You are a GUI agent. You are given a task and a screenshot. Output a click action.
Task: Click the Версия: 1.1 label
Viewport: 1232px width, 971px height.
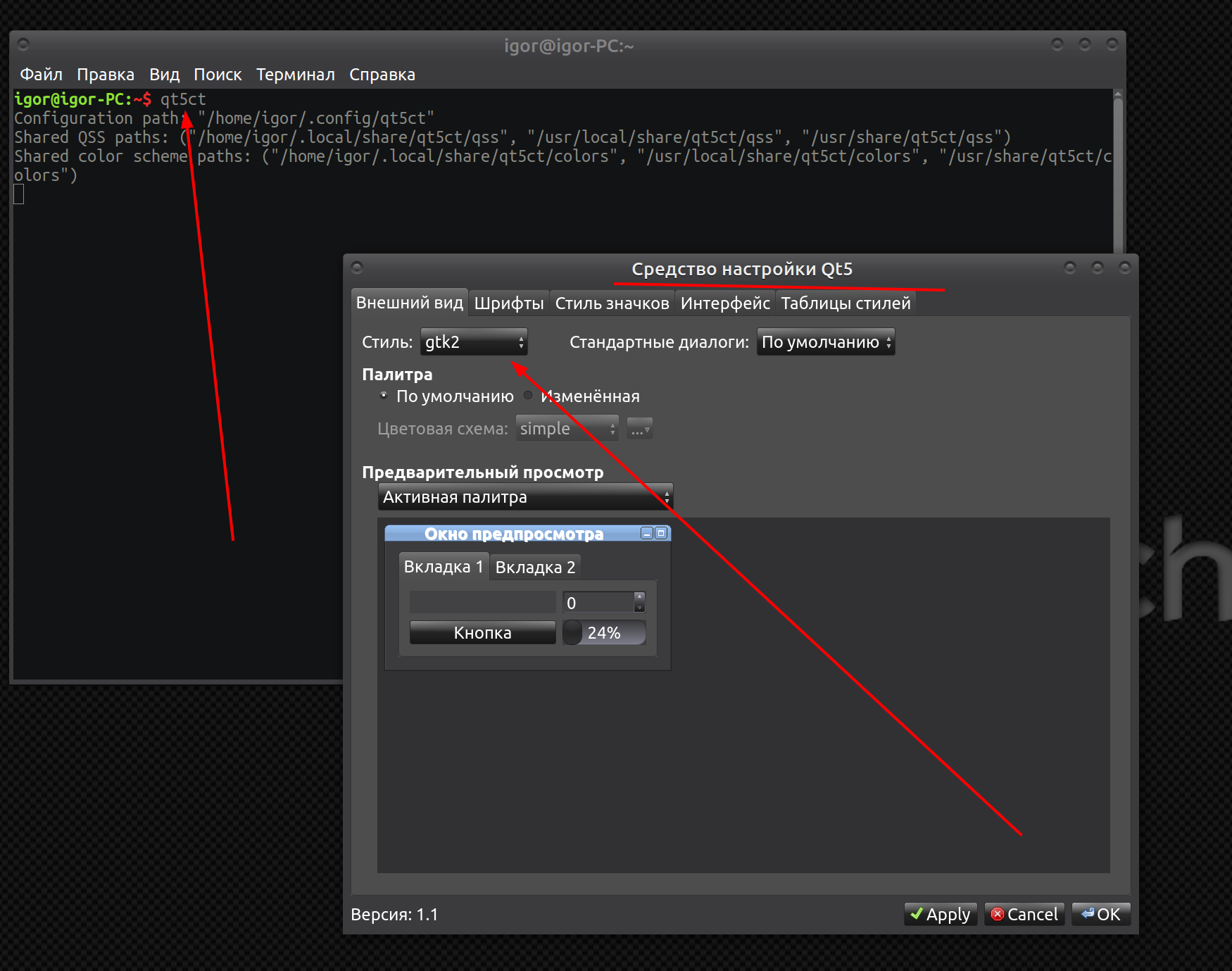394,915
